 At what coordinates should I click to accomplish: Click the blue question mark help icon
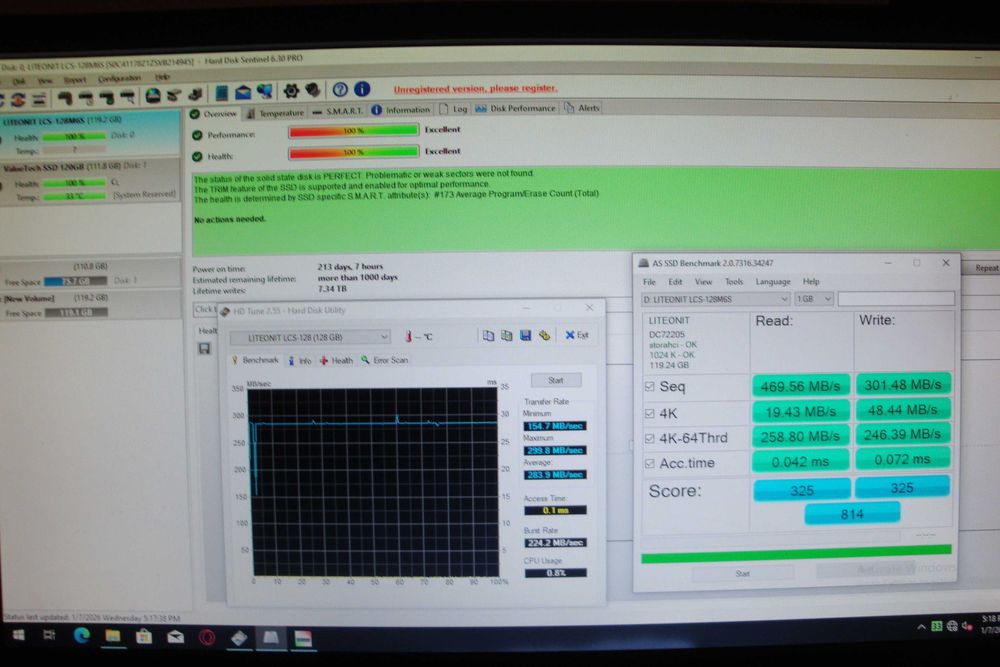point(341,89)
